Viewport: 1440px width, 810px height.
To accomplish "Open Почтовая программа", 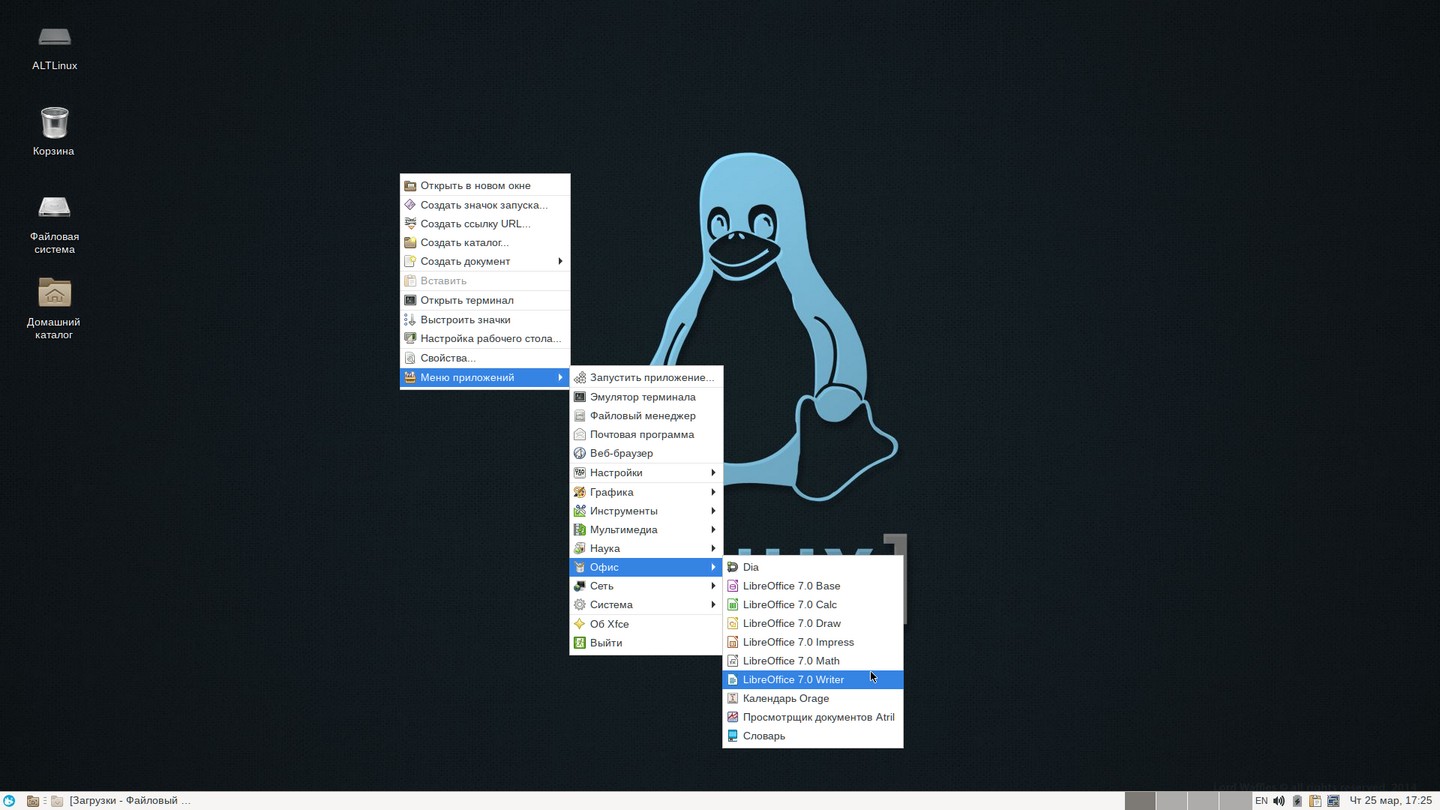I will (646, 435).
